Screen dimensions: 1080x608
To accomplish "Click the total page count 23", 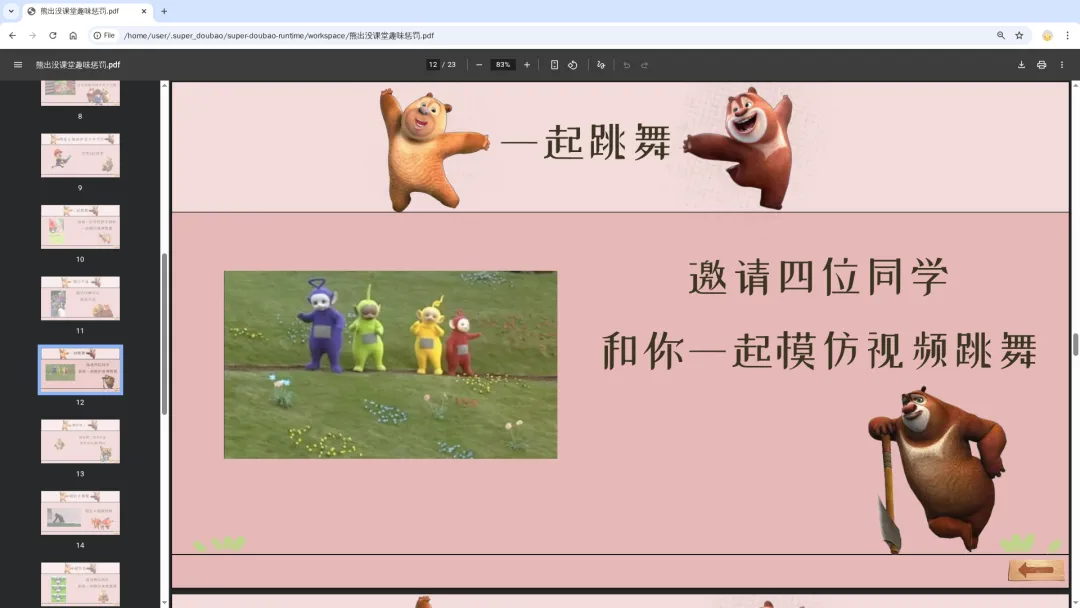I will [x=452, y=65].
